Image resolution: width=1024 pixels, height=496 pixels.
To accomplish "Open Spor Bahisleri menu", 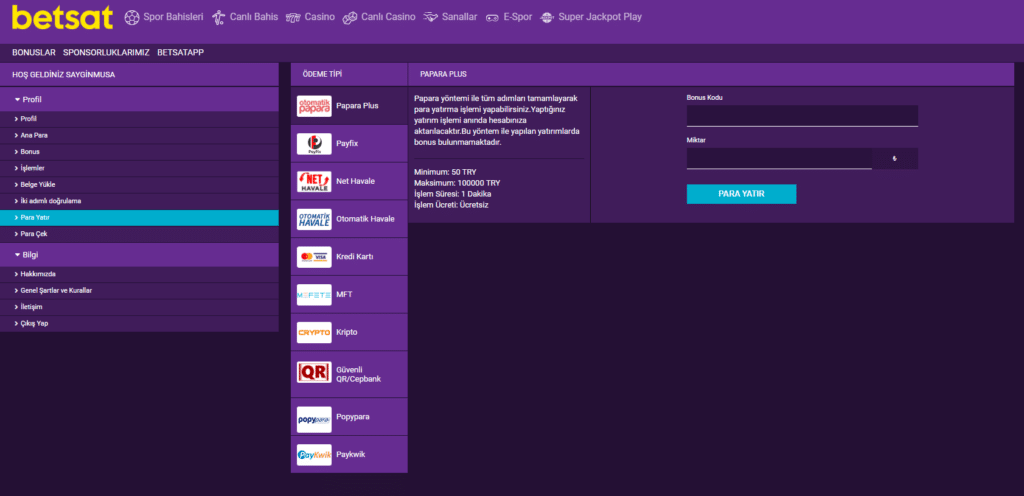I will [173, 17].
